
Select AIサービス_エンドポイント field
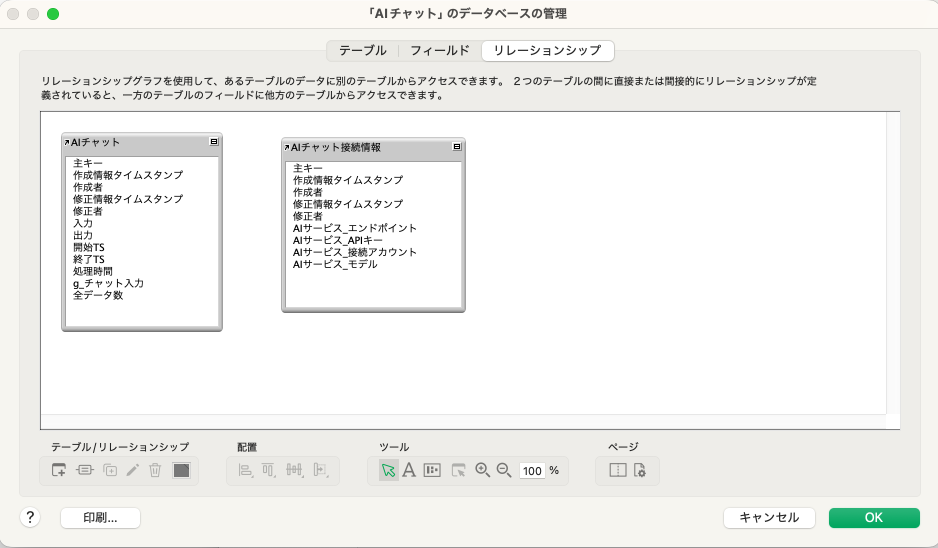[x=355, y=228]
